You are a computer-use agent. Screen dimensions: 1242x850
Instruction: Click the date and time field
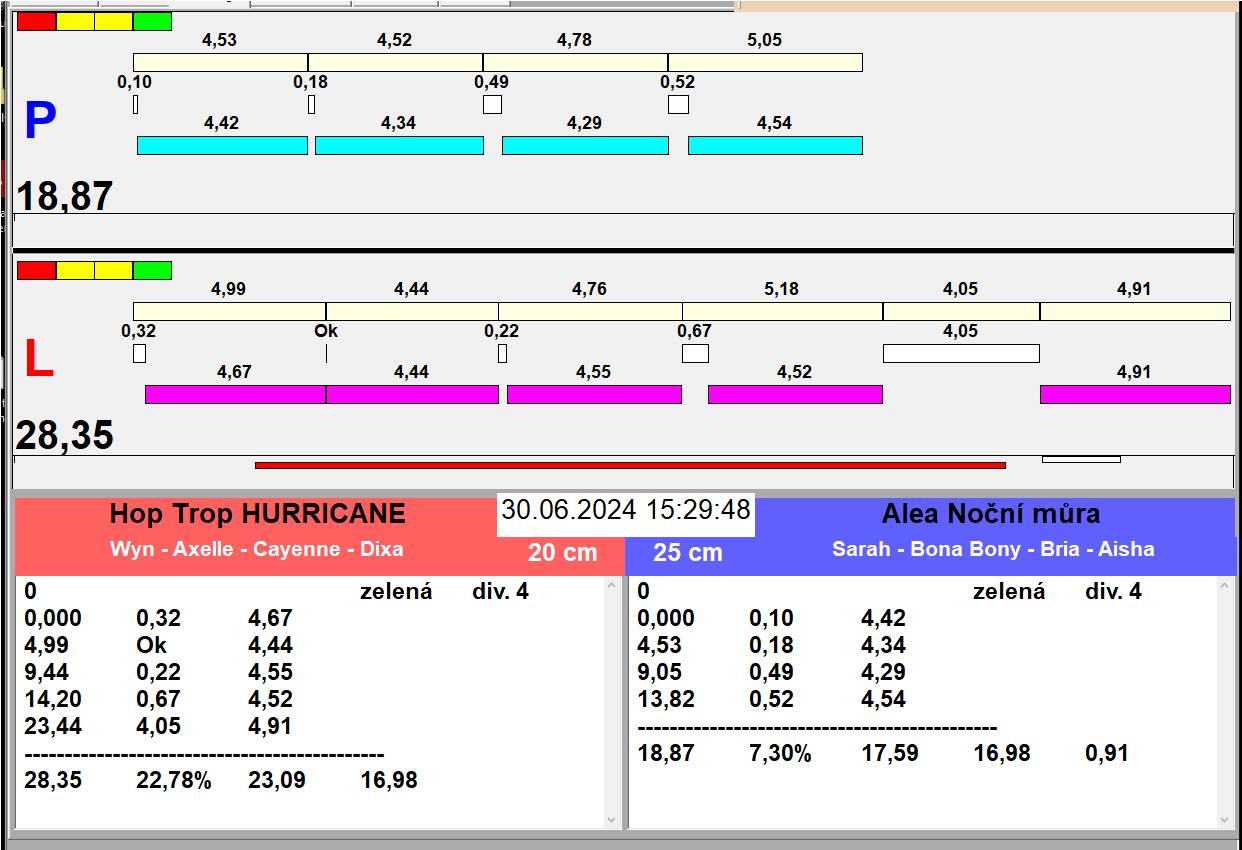click(x=626, y=510)
